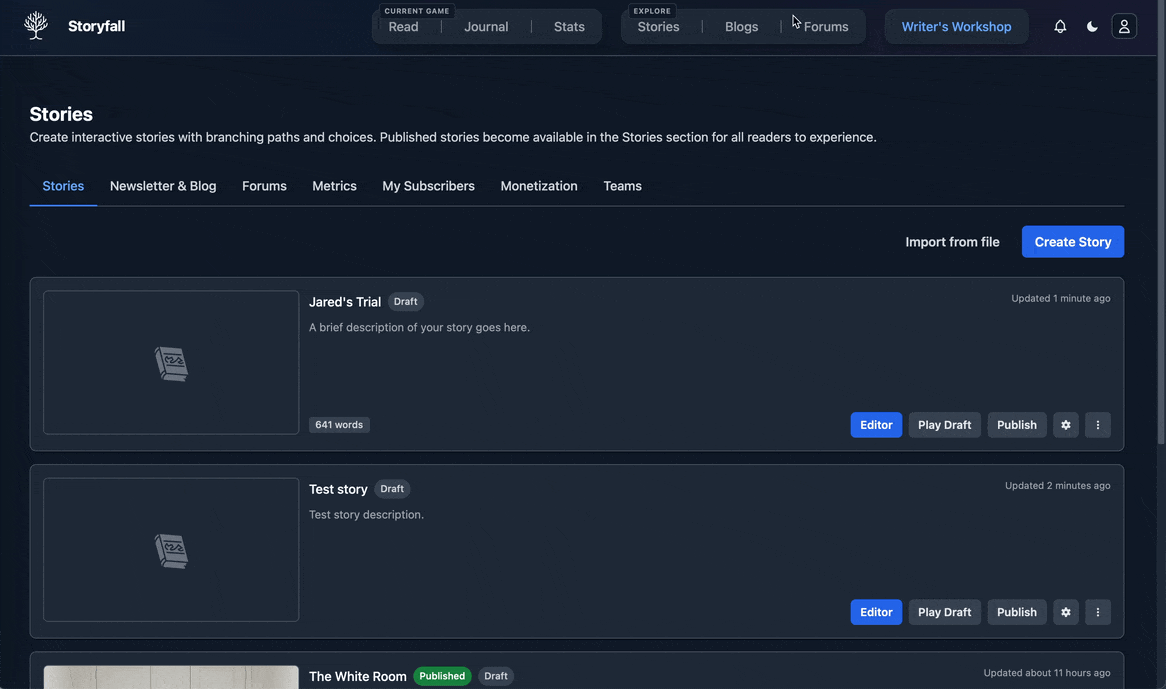Click the Storyfall brand name

pos(97,26)
